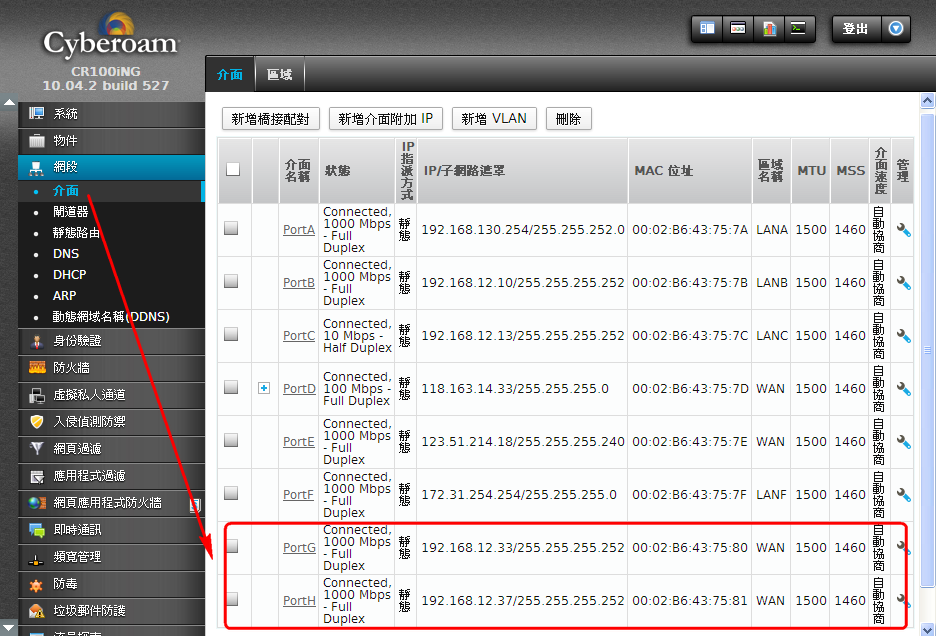Click the 新增 VLAN button
Viewport: 936px width, 636px height.
[494, 119]
